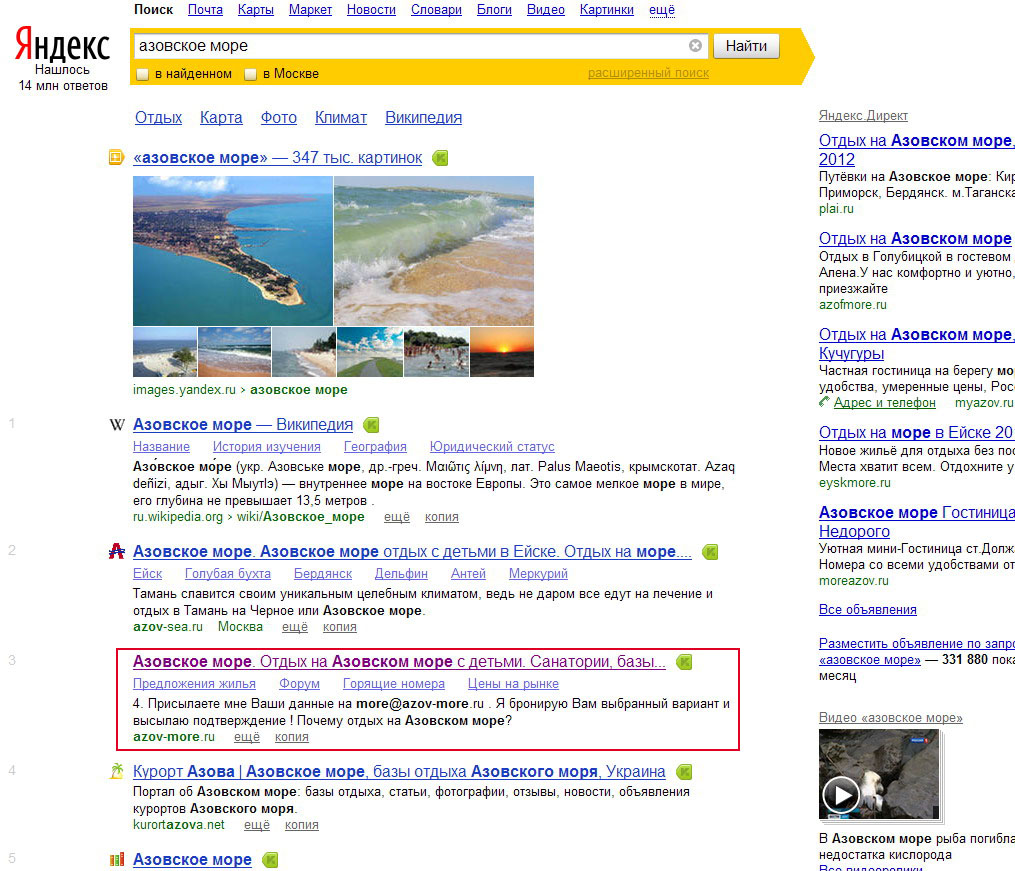Viewport: 1015px width, 871px height.
Task: Click the Фото refinement link
Action: point(278,118)
